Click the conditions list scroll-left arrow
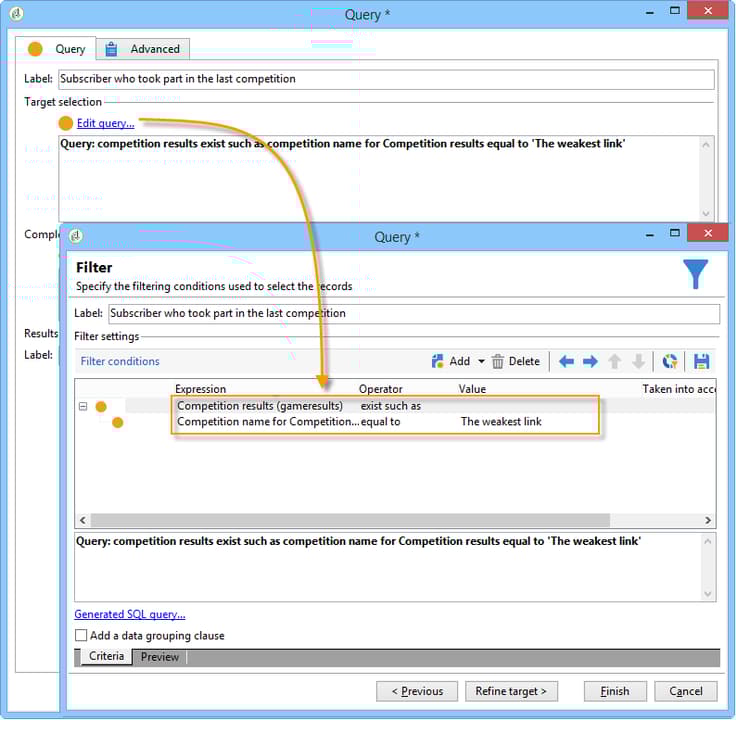The width and height of the screenshot is (750, 733). click(83, 520)
